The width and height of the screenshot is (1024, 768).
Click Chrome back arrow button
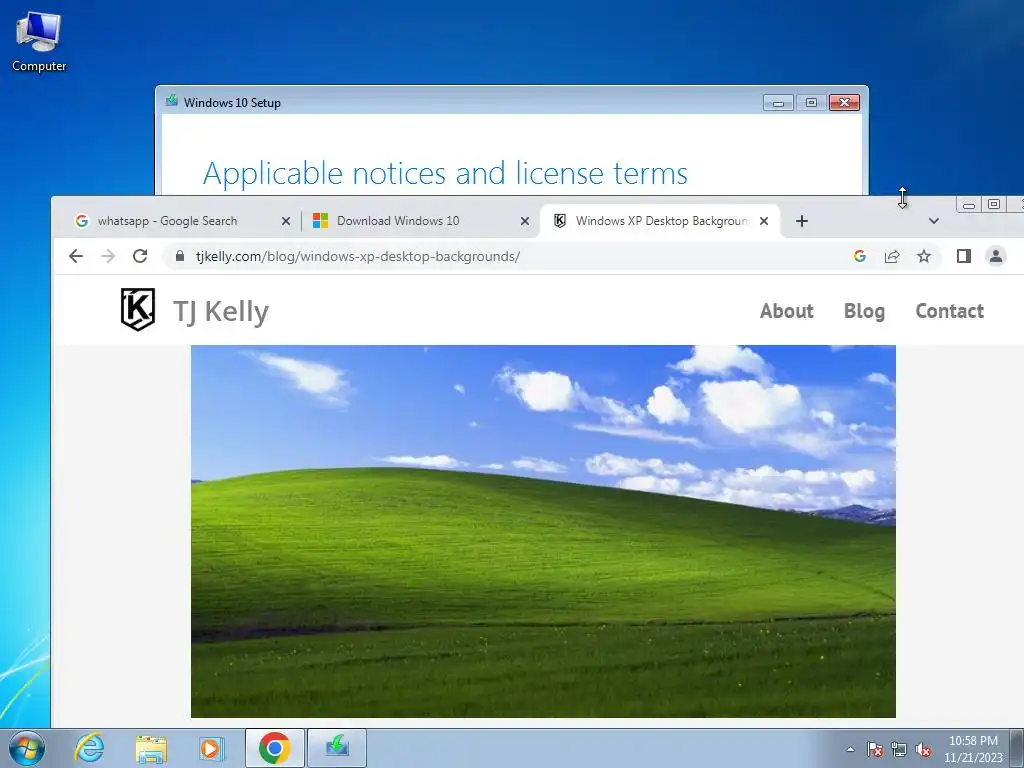[x=76, y=256]
